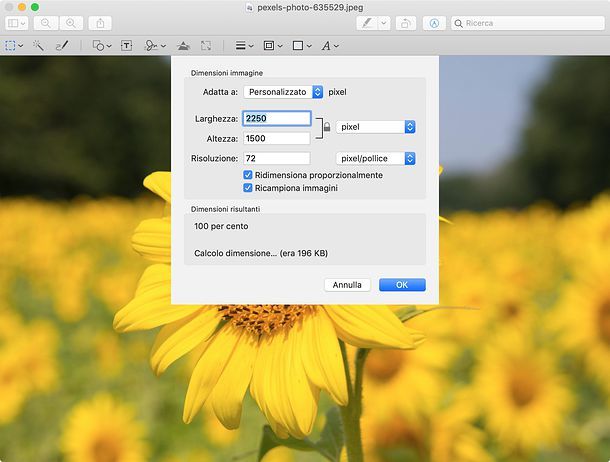Click the pexels-photo-635529.jpeg window title

click(x=310, y=7)
